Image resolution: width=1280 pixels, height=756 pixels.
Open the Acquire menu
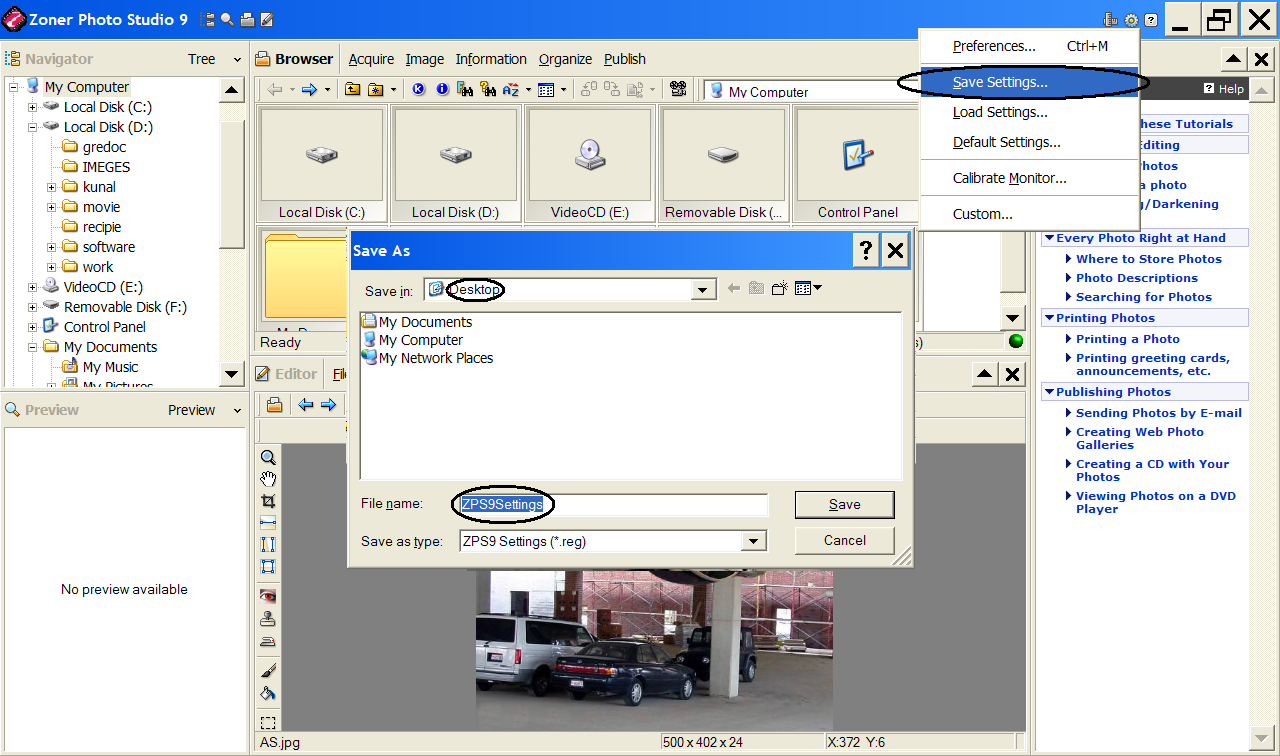[371, 59]
